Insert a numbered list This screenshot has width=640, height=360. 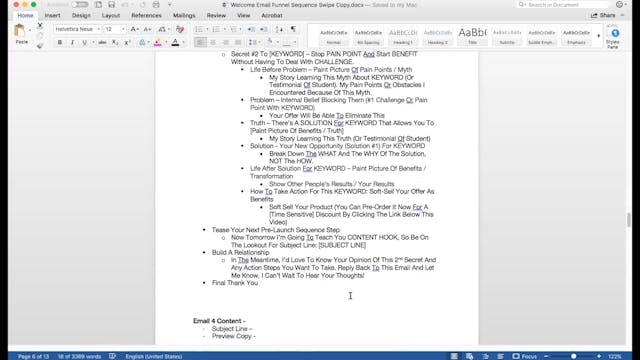216,29
